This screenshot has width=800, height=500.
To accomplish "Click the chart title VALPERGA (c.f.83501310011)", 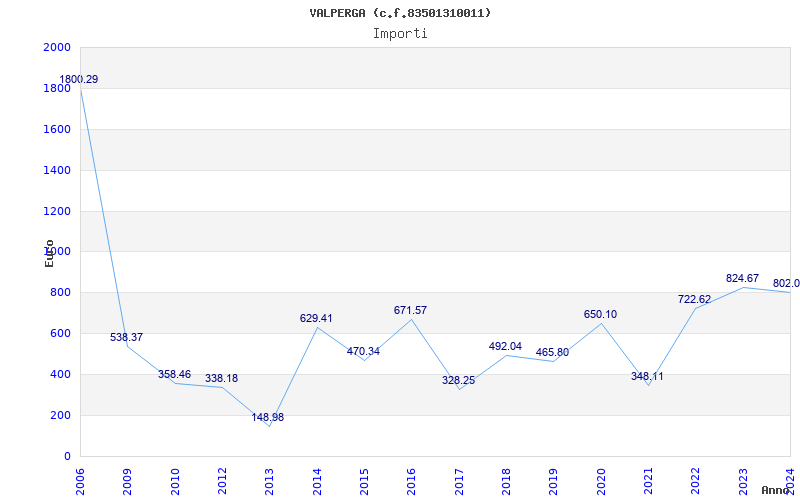I will pos(400,13).
